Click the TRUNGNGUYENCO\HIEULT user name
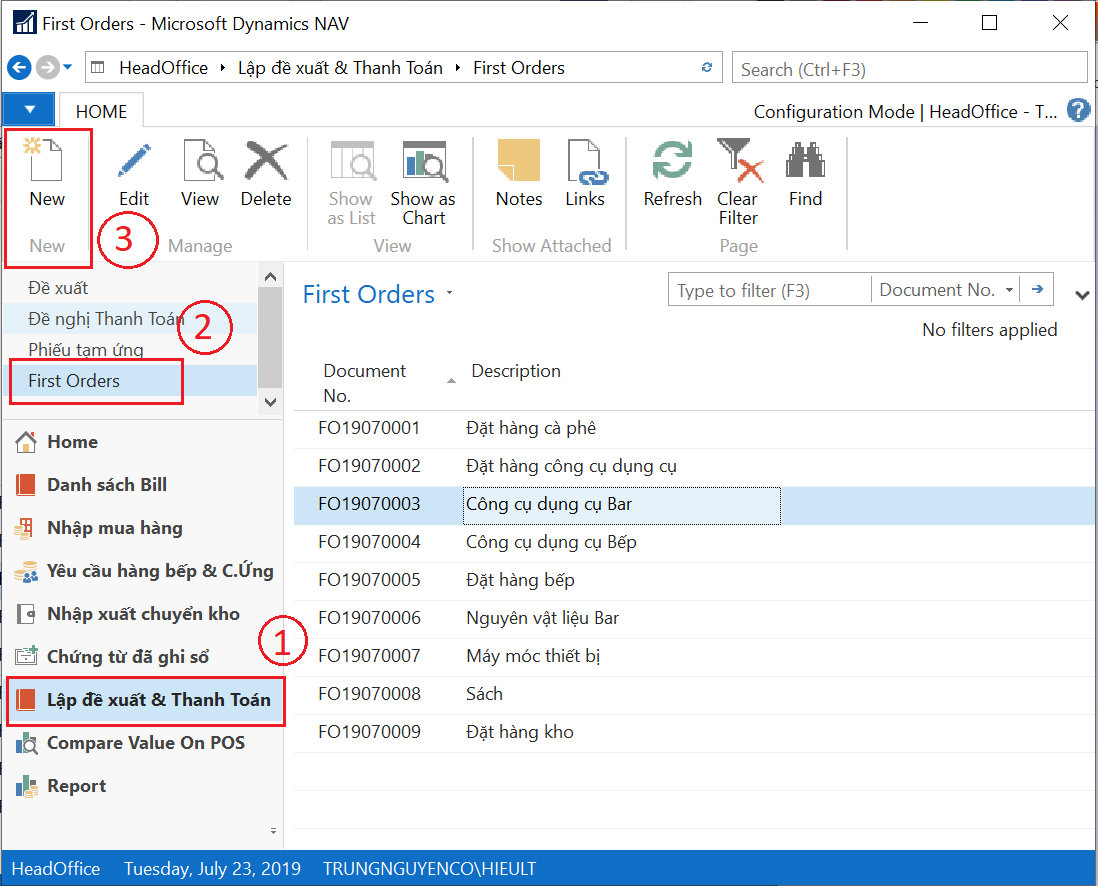 [x=429, y=868]
